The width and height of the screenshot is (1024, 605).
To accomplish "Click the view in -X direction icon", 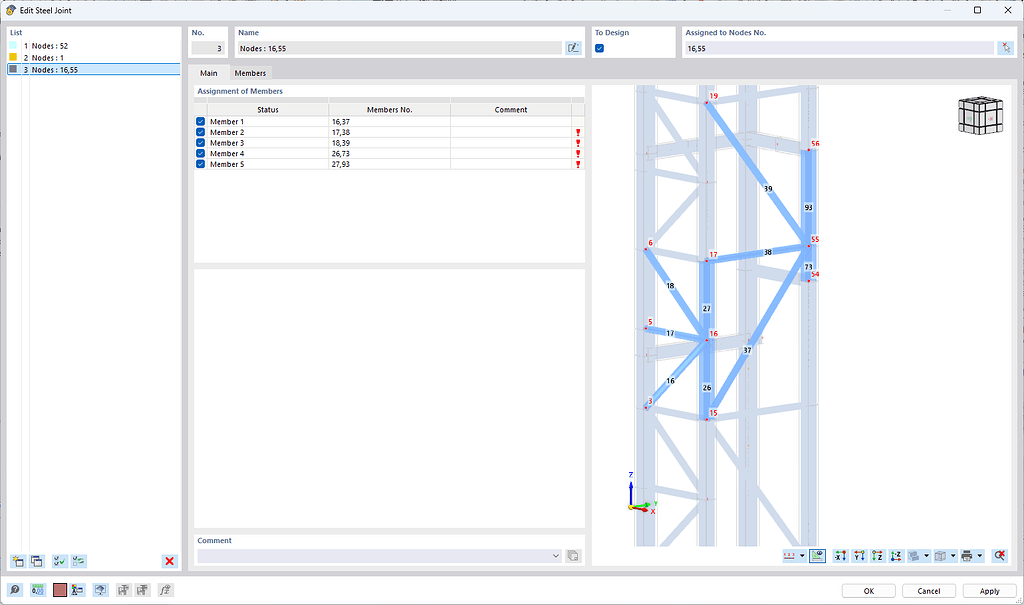I will 841,555.
